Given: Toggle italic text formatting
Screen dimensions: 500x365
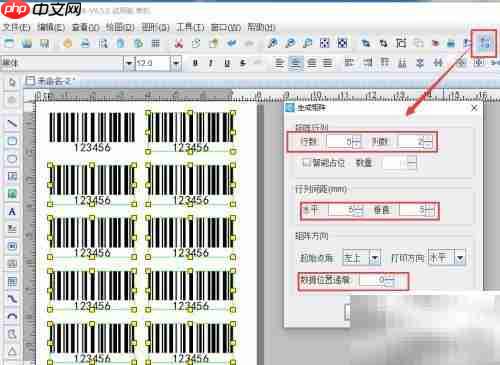Looking at the screenshot, I should [x=211, y=63].
